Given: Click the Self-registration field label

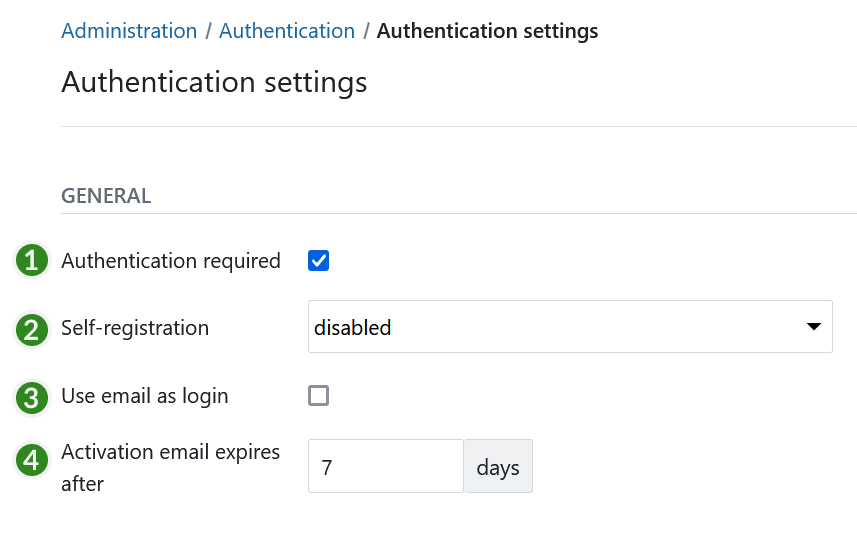Looking at the screenshot, I should click(135, 327).
